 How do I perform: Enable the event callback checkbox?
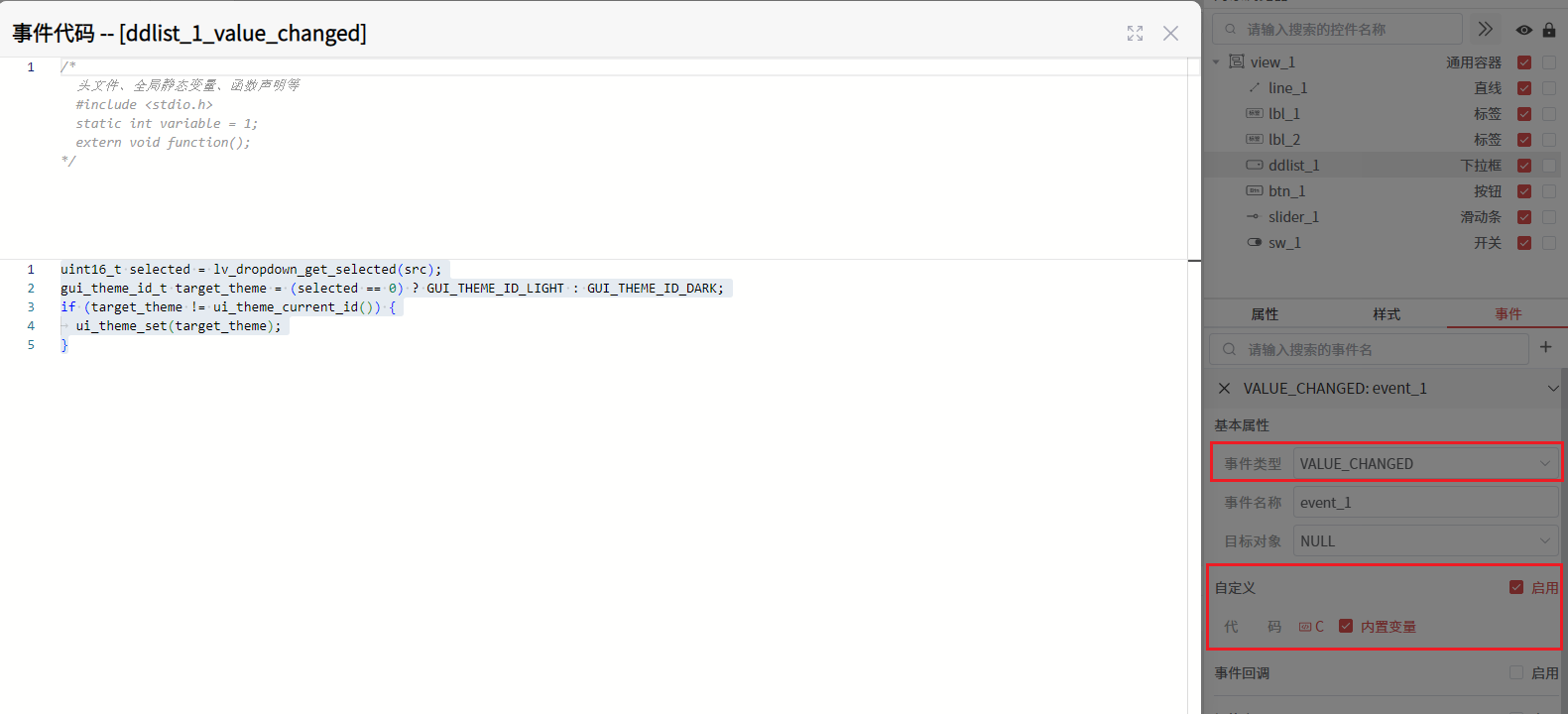click(1515, 672)
